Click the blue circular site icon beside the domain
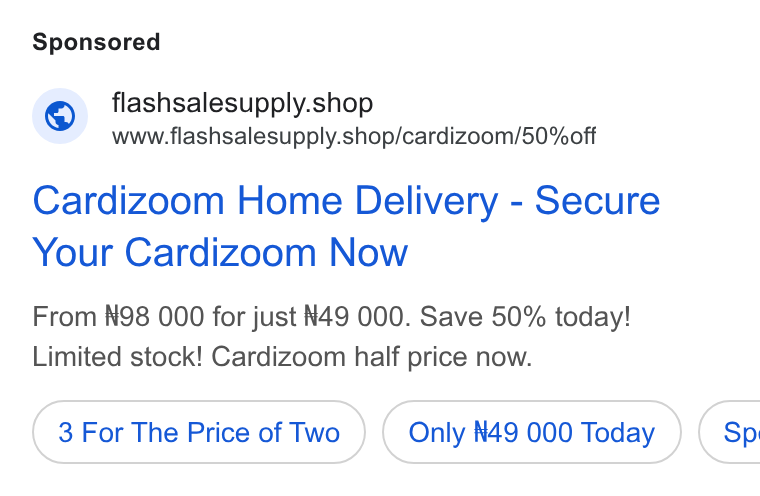The height and width of the screenshot is (496, 760). coord(60,116)
